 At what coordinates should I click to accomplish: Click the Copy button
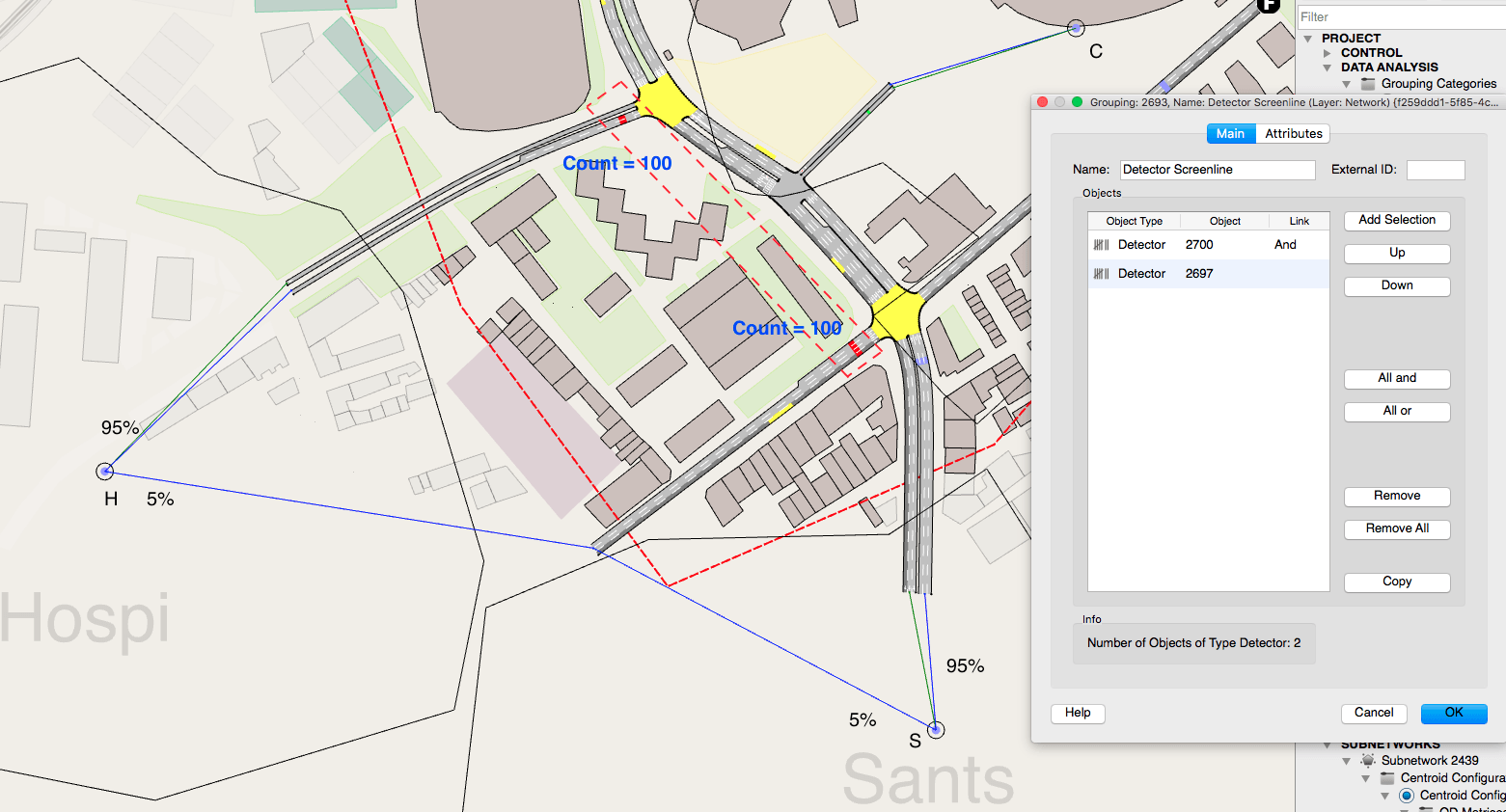click(x=1397, y=582)
